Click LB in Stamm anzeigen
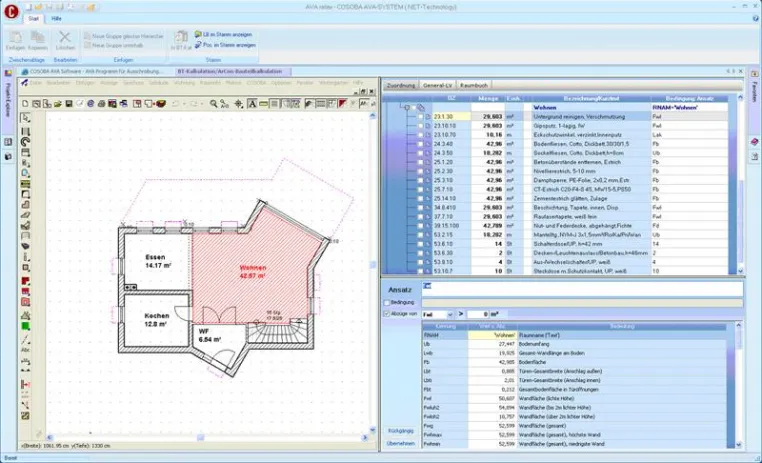 [224, 34]
